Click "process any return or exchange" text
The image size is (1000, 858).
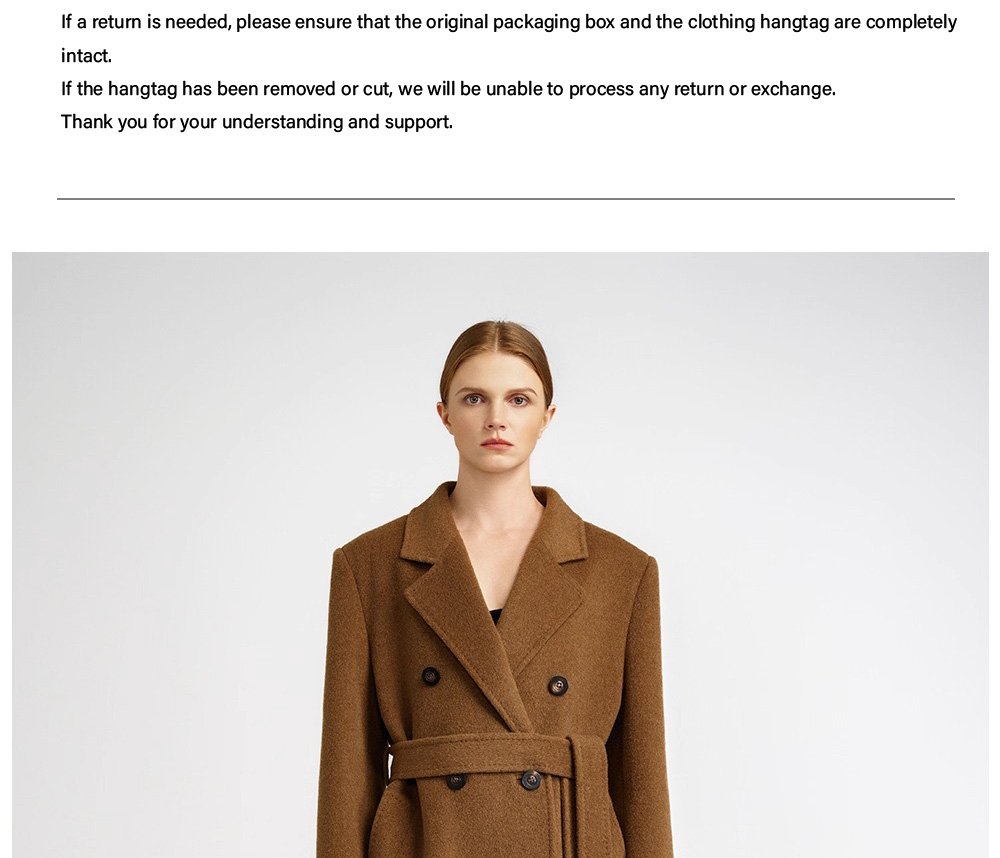tap(702, 89)
